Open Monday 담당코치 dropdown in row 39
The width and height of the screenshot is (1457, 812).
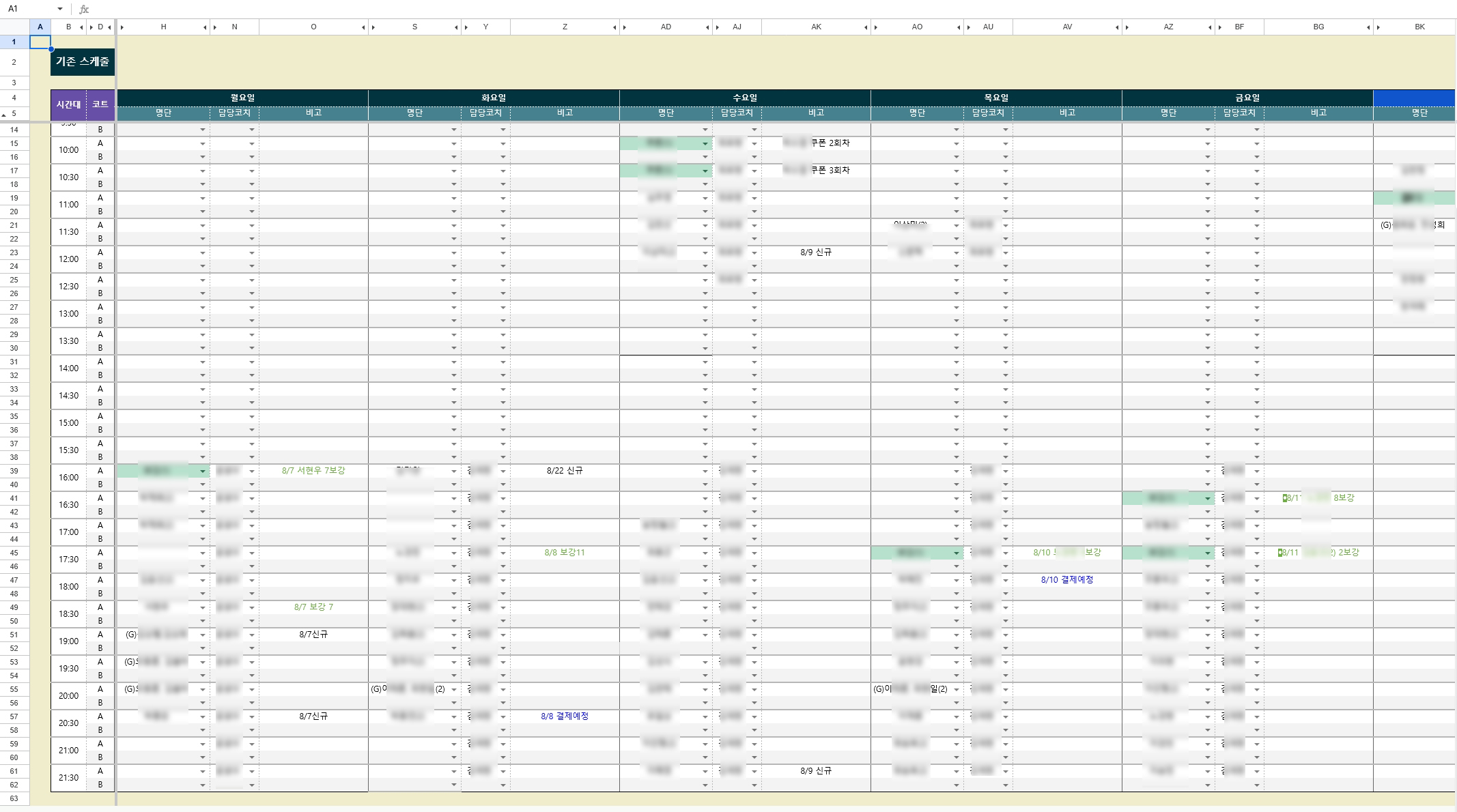coord(252,472)
